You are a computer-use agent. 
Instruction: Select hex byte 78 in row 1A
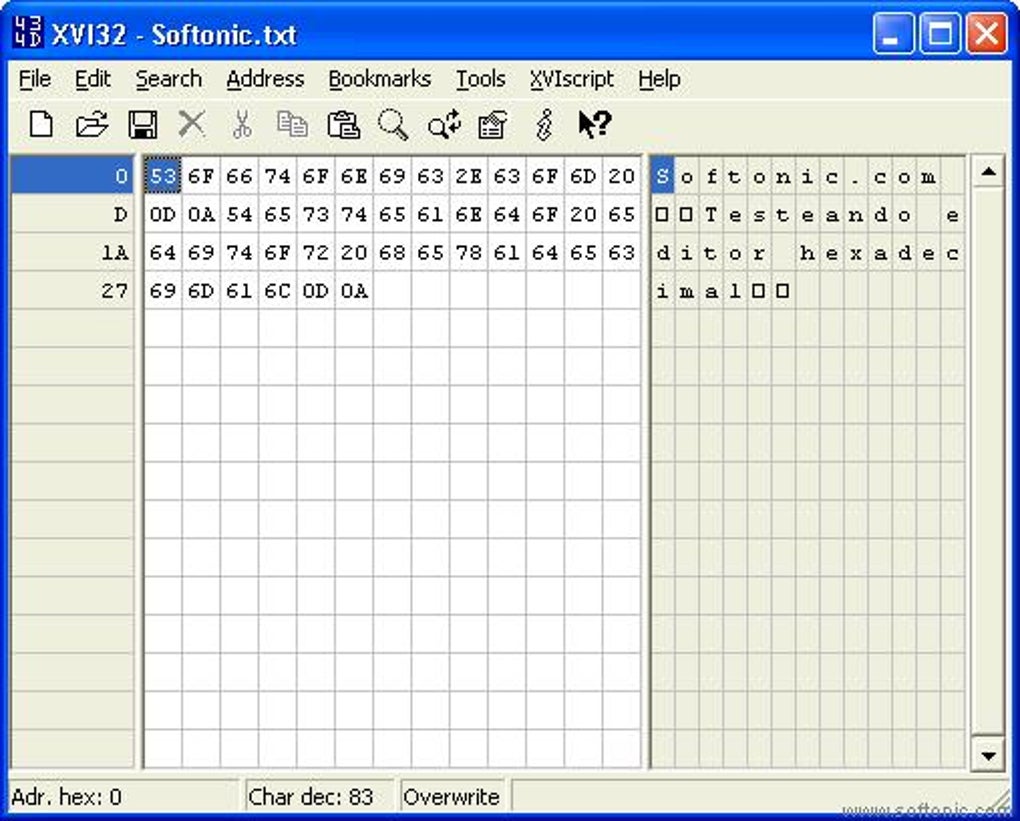coord(468,252)
